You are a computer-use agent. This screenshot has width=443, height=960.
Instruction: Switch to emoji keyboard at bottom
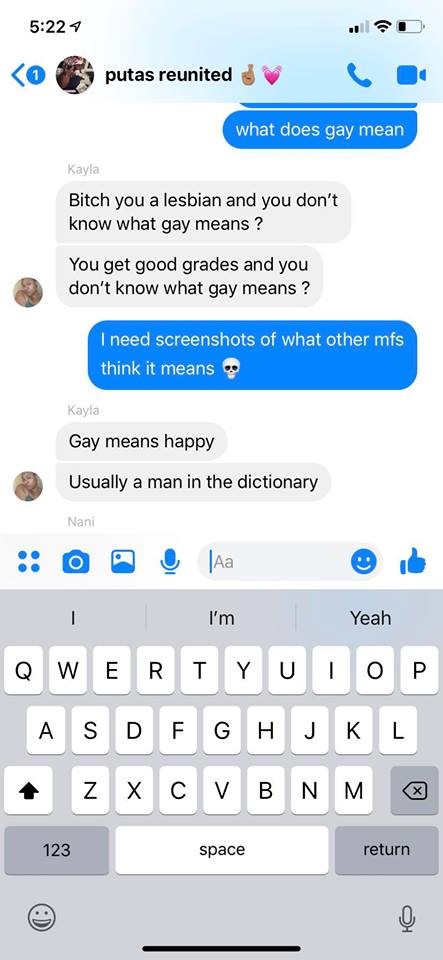point(42,917)
